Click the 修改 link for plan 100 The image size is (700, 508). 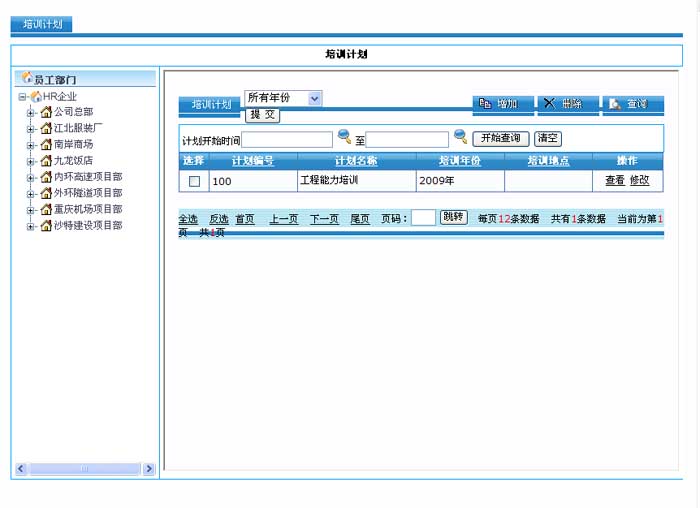639,181
